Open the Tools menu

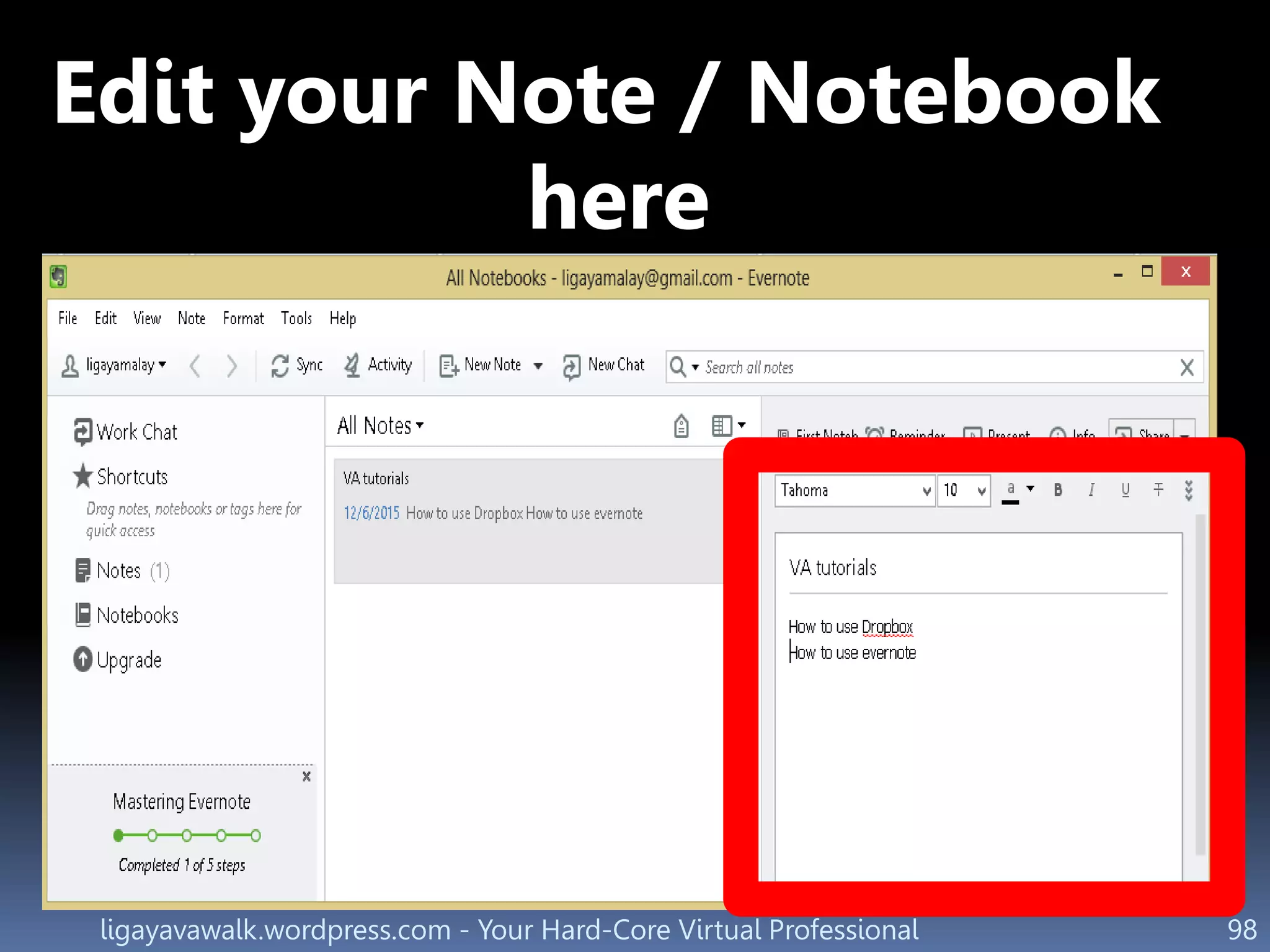click(x=296, y=319)
